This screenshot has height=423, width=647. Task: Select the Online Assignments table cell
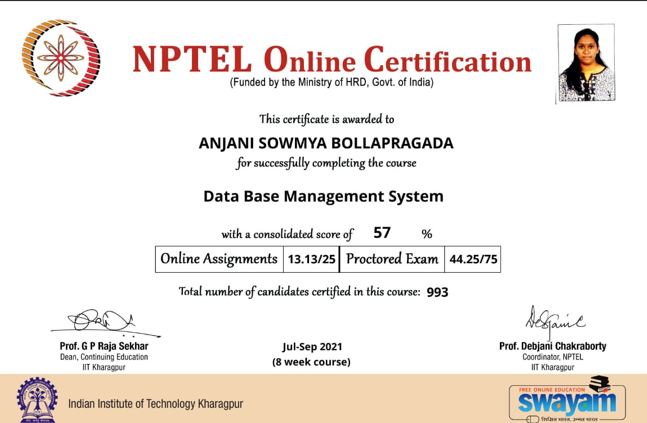click(219, 259)
